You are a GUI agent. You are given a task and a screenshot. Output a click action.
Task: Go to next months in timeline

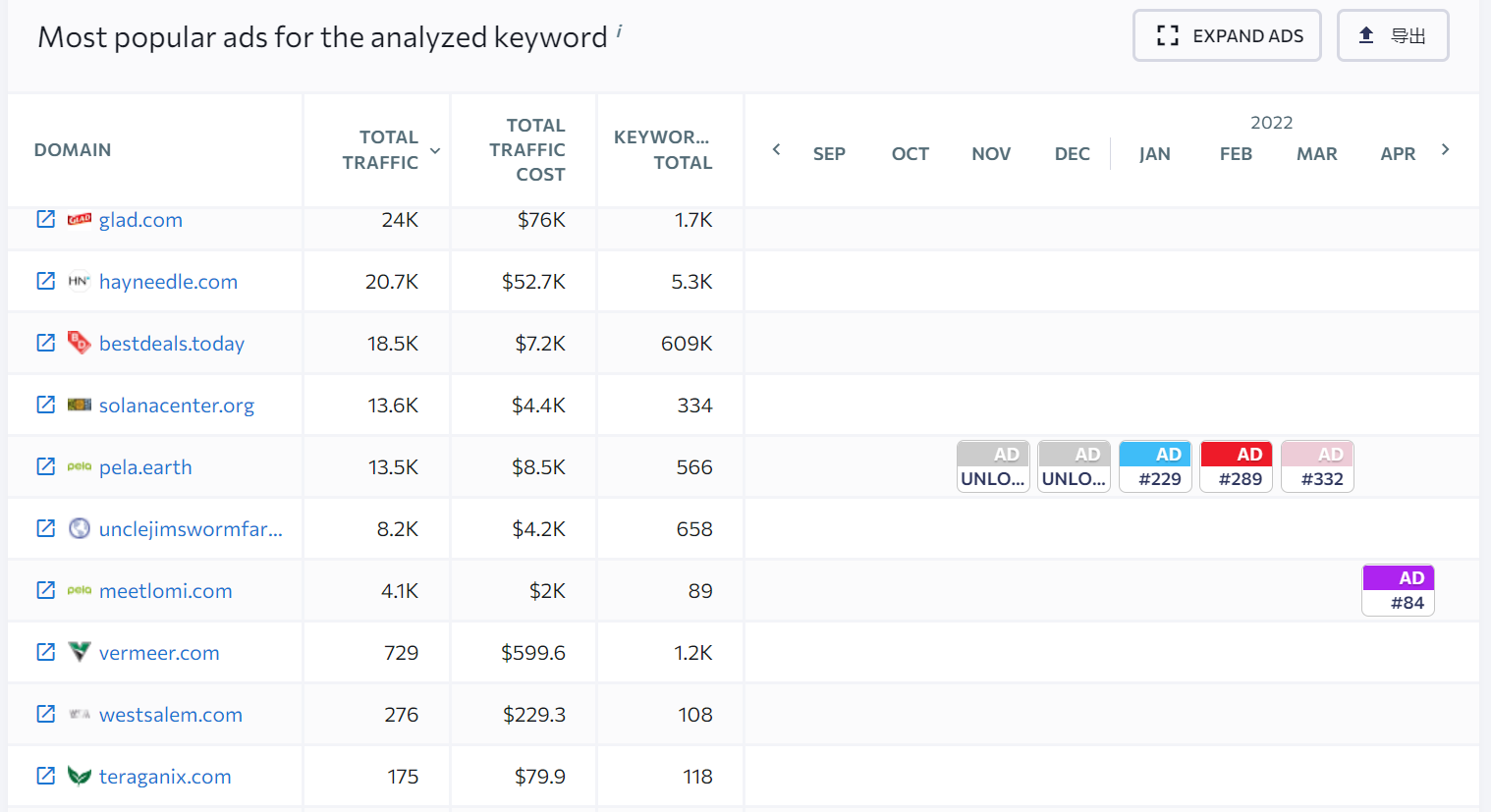click(1445, 149)
